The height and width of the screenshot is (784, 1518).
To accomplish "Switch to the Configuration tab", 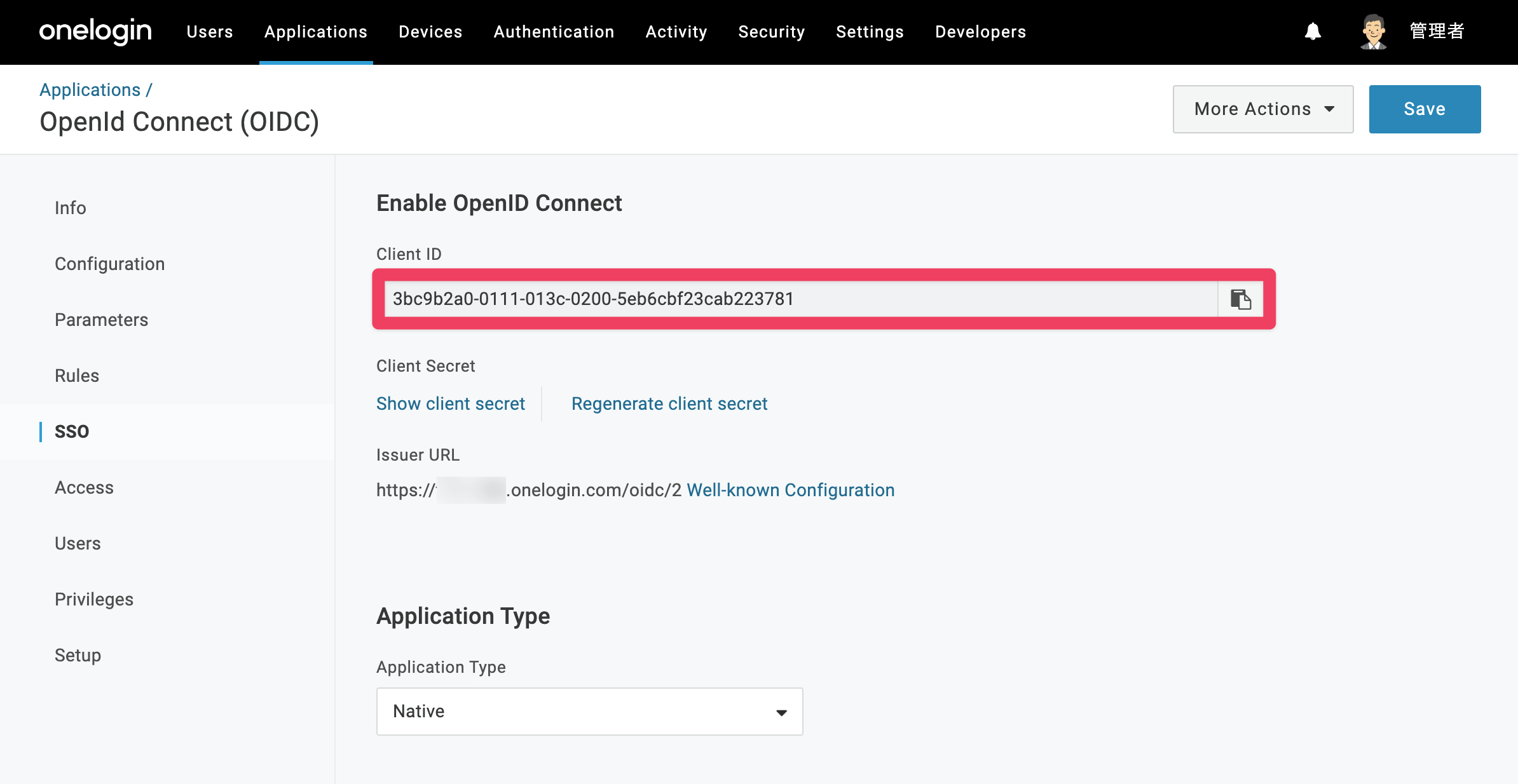I will click(x=109, y=264).
